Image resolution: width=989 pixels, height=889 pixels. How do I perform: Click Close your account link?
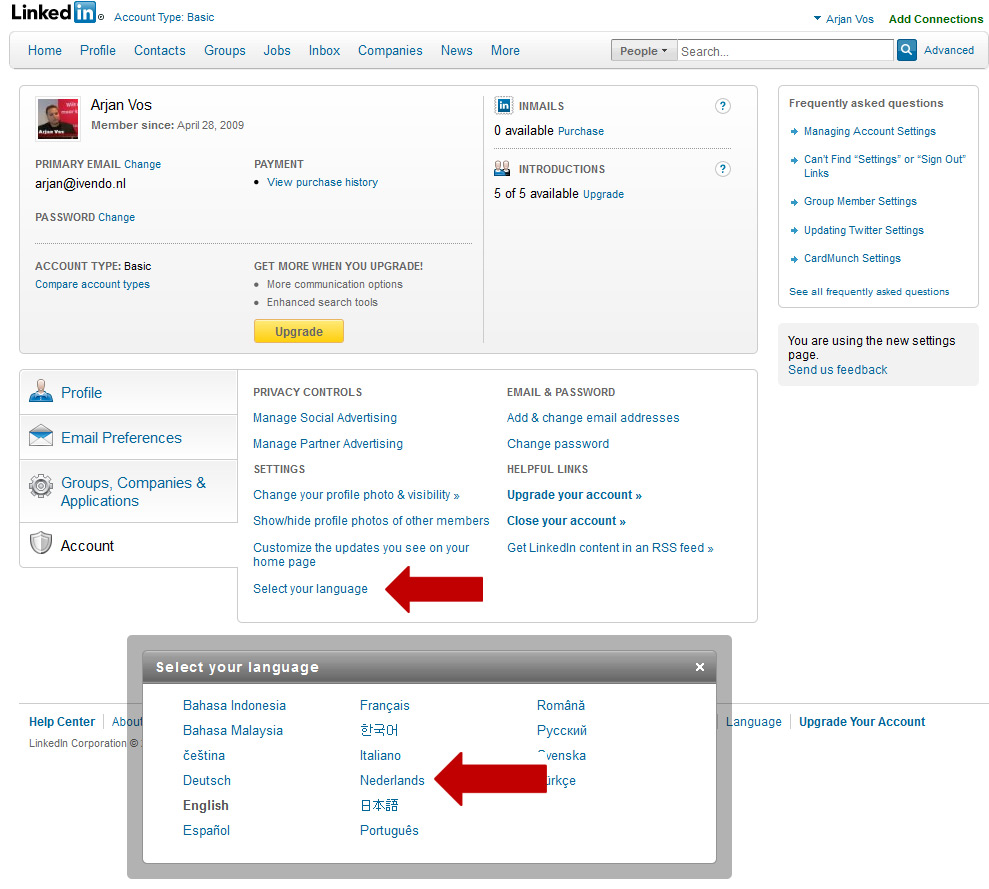tap(566, 521)
